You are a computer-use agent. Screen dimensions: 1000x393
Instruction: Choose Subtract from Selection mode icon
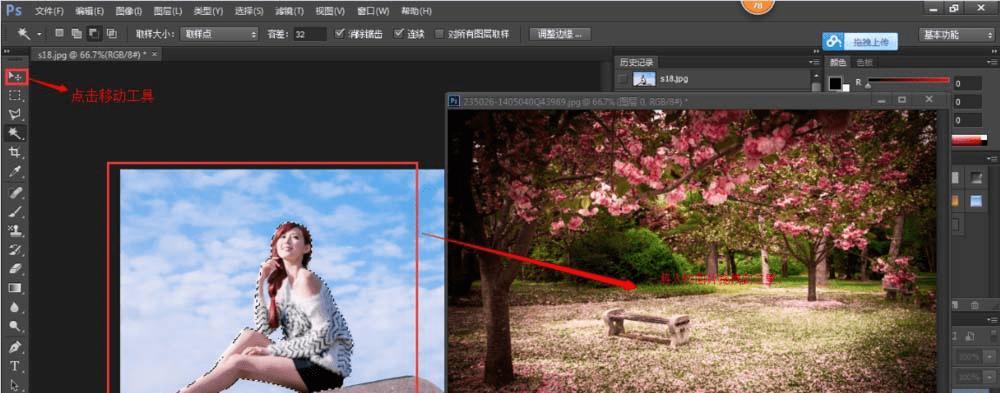point(94,33)
